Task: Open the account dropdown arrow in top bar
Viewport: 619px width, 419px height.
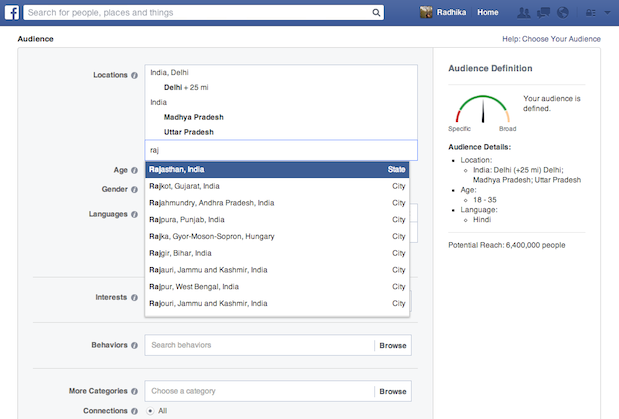Action: point(607,13)
